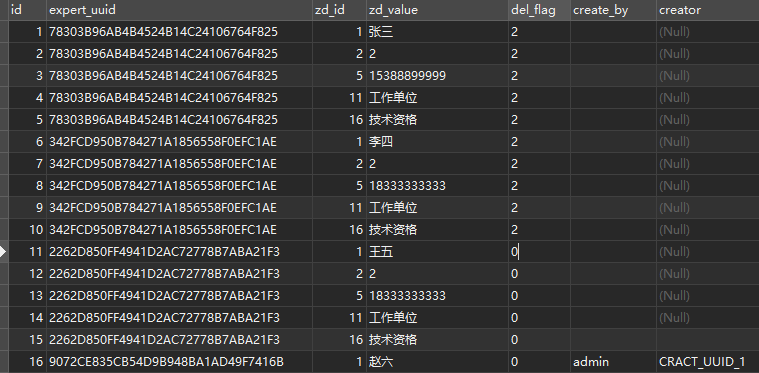Select the cell containing 王五

(437, 252)
